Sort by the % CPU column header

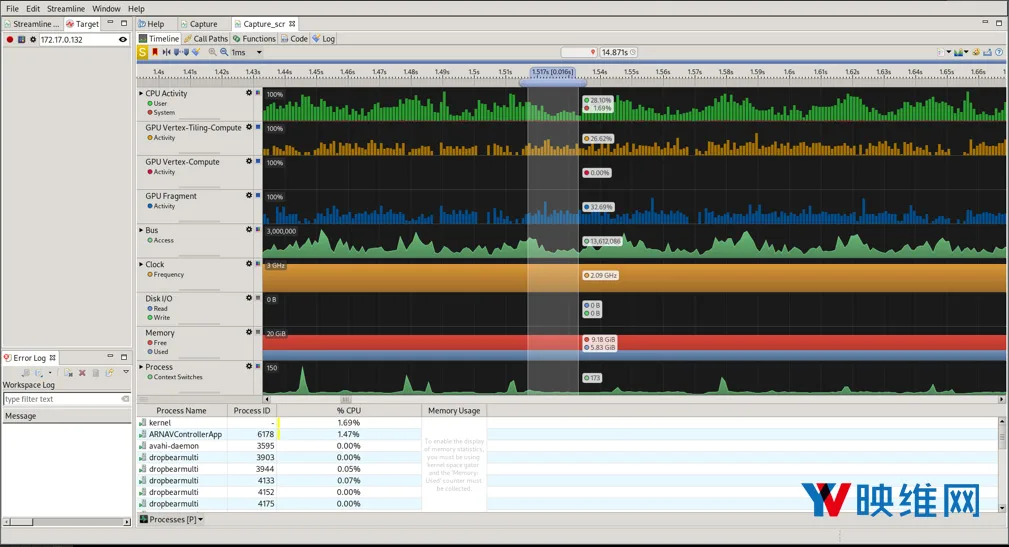click(x=349, y=411)
